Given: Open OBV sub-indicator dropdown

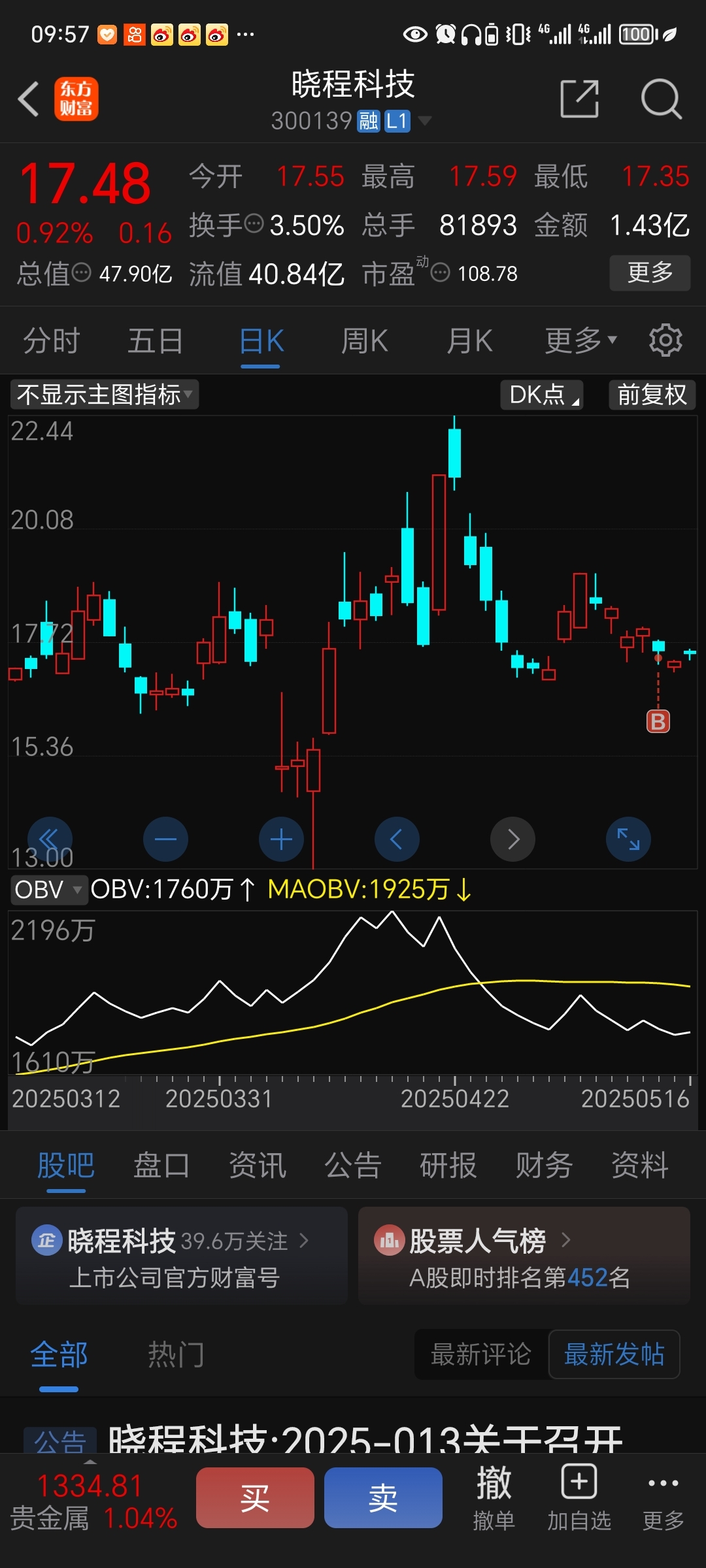Looking at the screenshot, I should 49,890.
